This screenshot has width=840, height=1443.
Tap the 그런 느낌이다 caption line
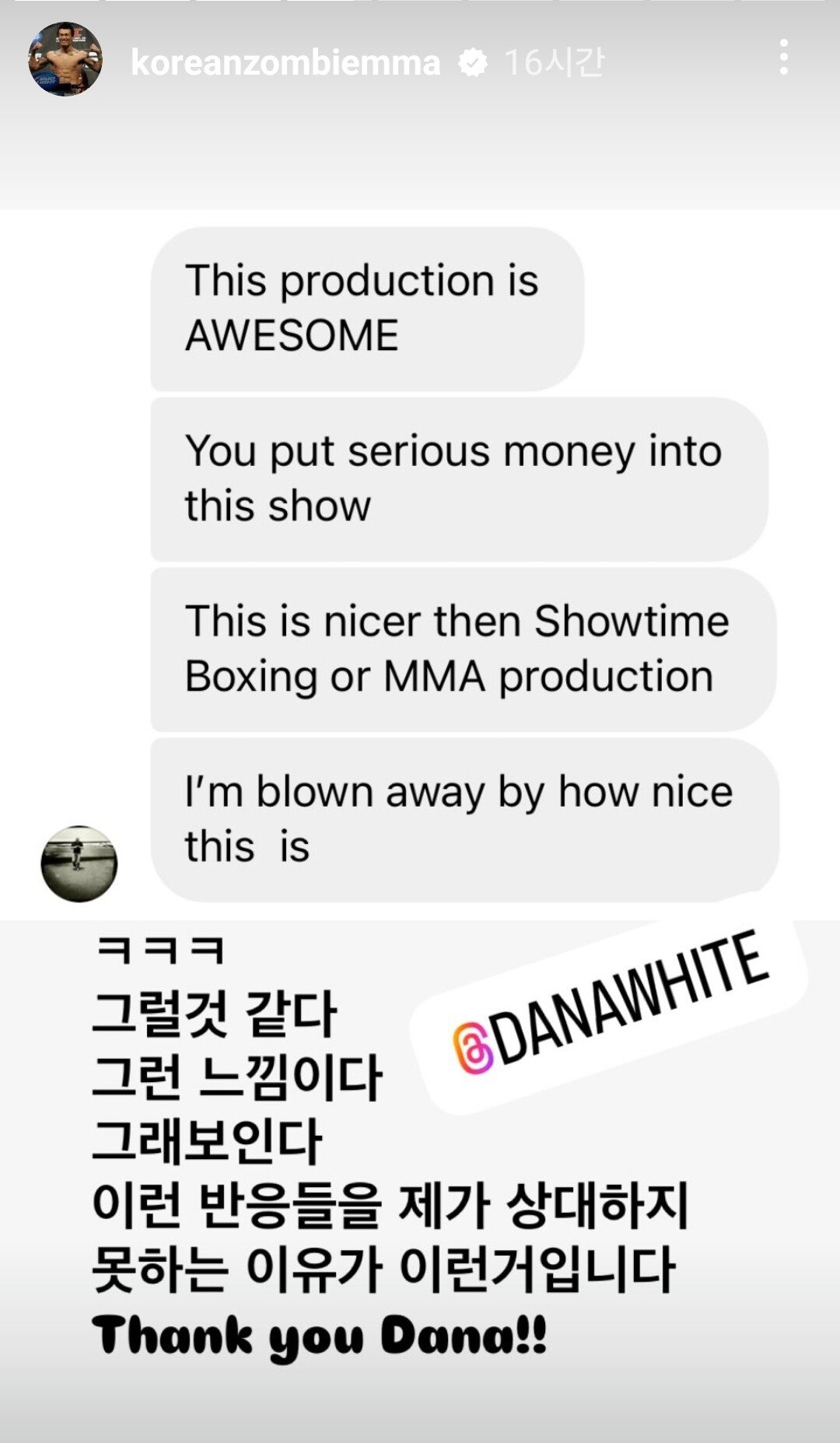coord(236,1077)
